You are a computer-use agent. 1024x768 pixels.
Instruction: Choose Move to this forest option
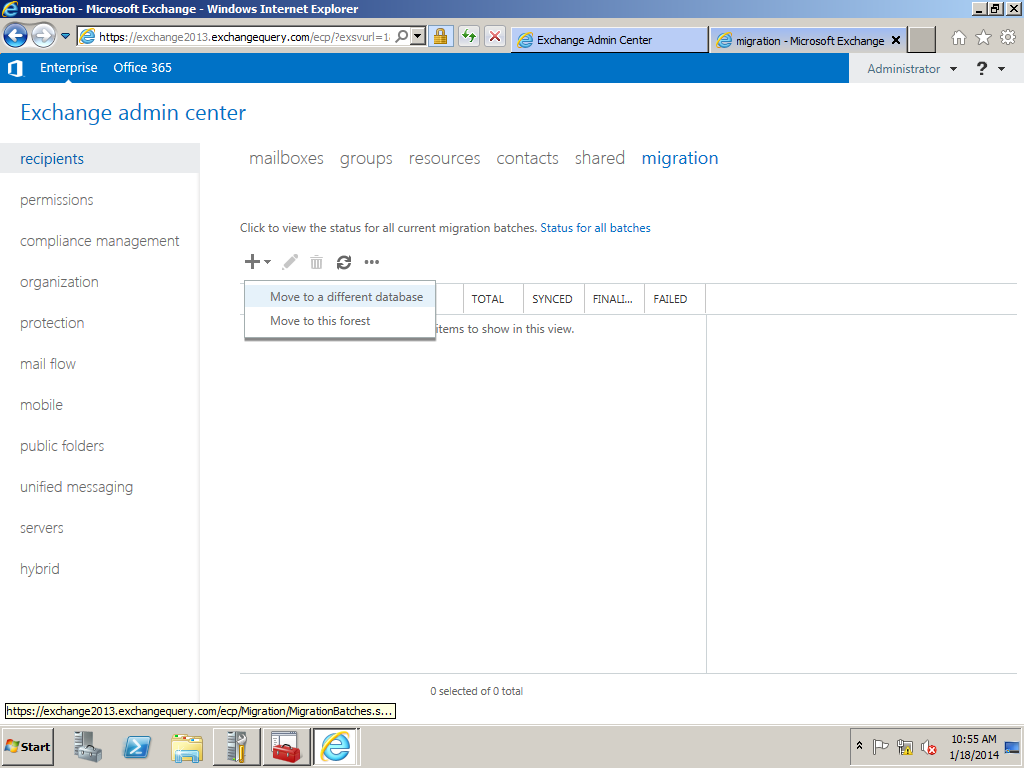tap(320, 321)
